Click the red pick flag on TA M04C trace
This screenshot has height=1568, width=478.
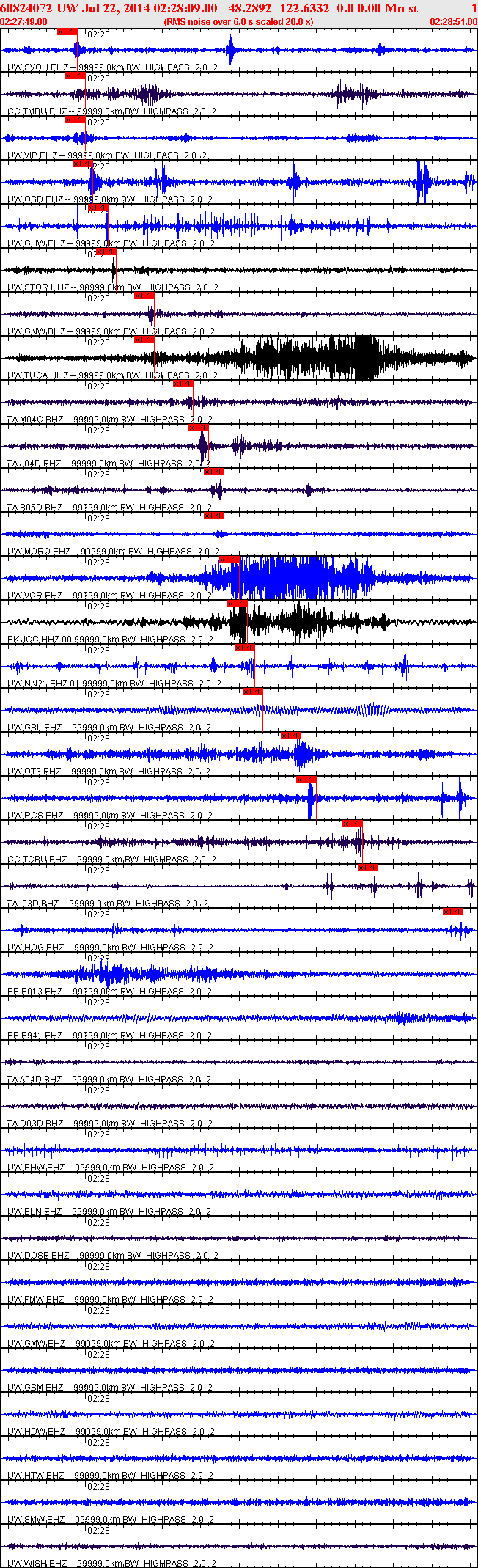(x=183, y=384)
